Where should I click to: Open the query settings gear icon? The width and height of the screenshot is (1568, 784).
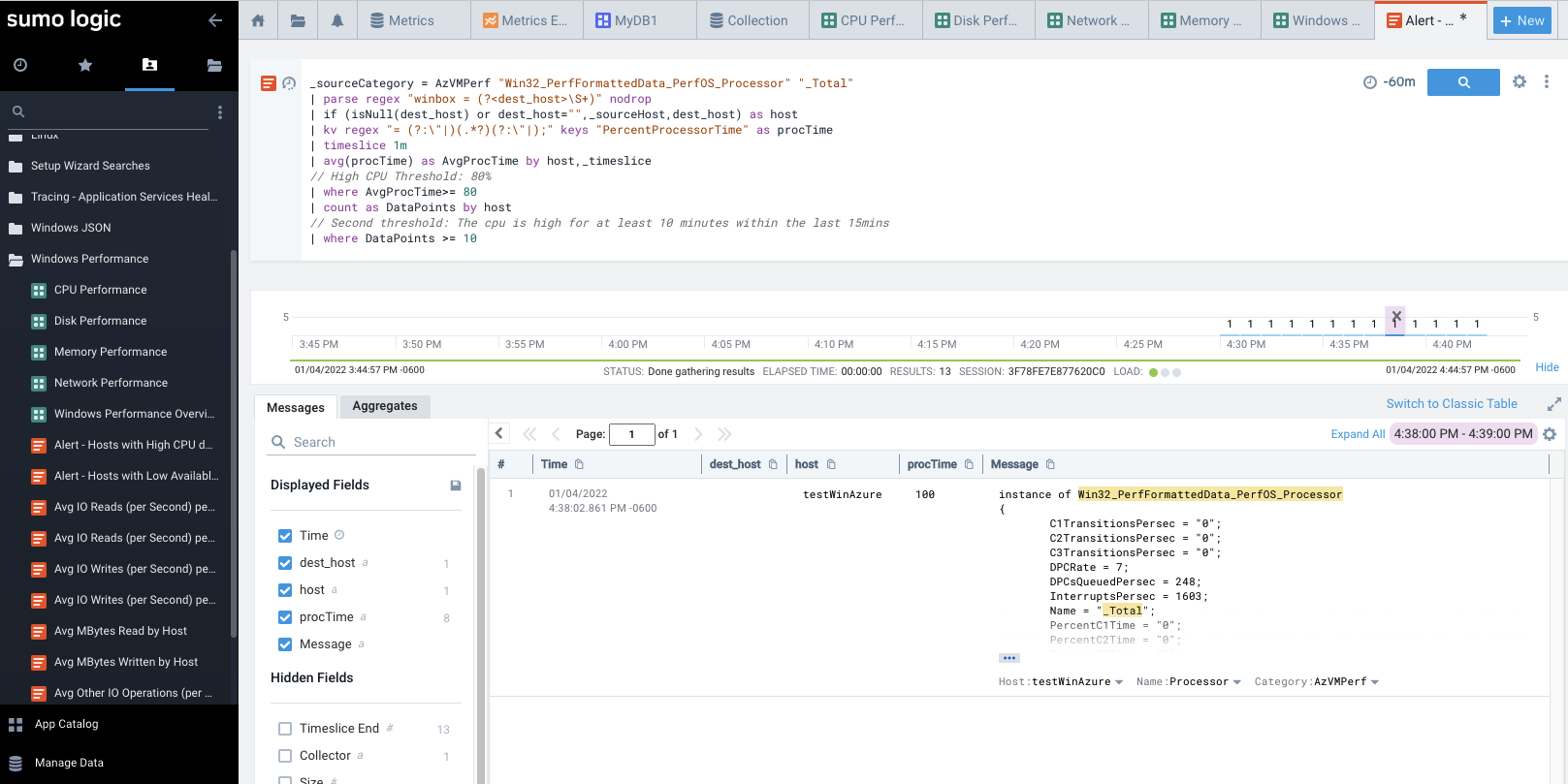point(1520,82)
